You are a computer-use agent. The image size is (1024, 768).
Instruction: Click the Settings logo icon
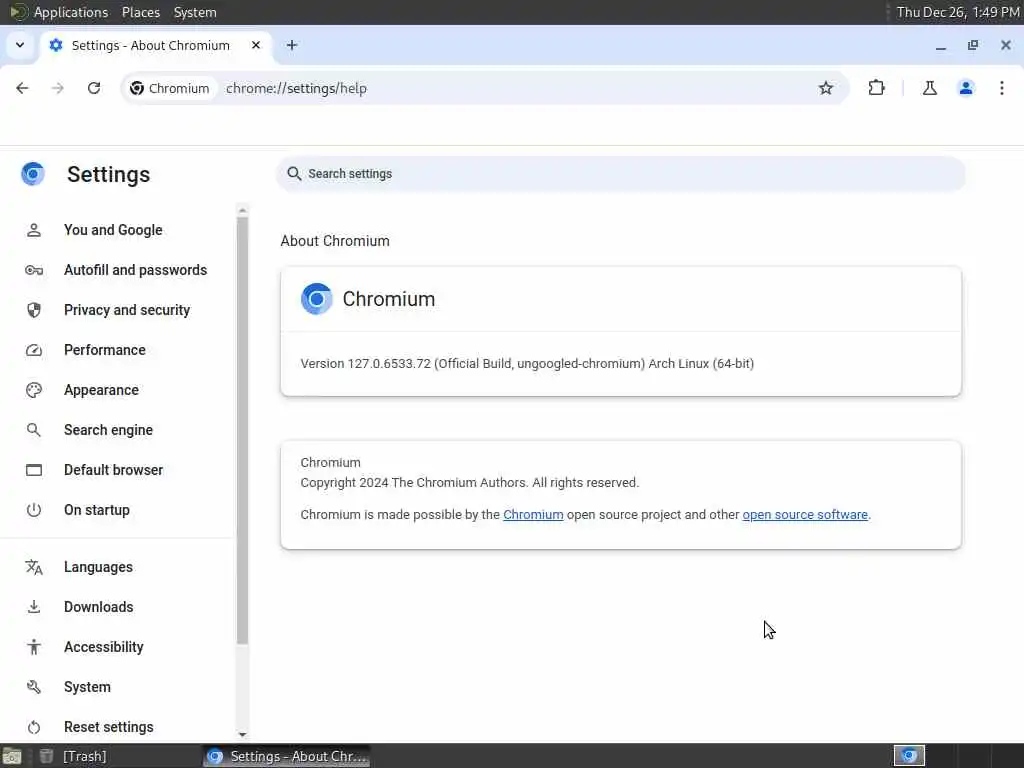click(x=33, y=174)
